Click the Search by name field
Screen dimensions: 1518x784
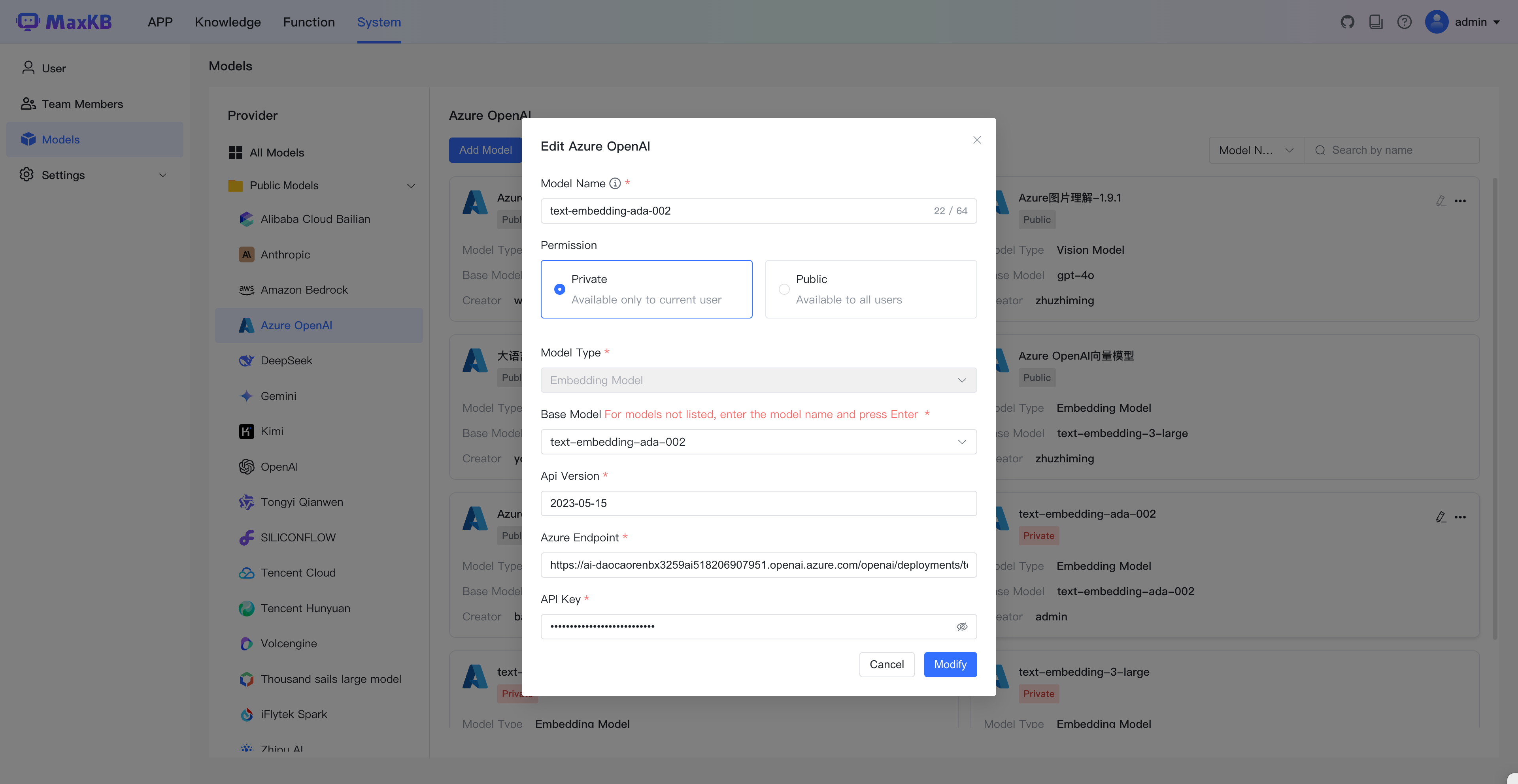[x=1392, y=150]
